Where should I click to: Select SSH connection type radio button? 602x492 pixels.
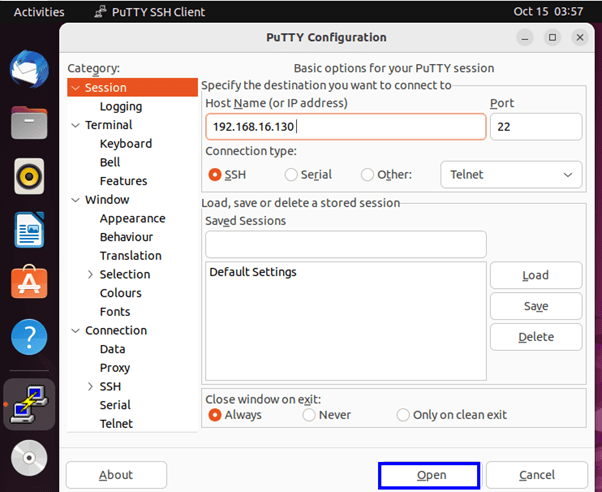coord(215,175)
